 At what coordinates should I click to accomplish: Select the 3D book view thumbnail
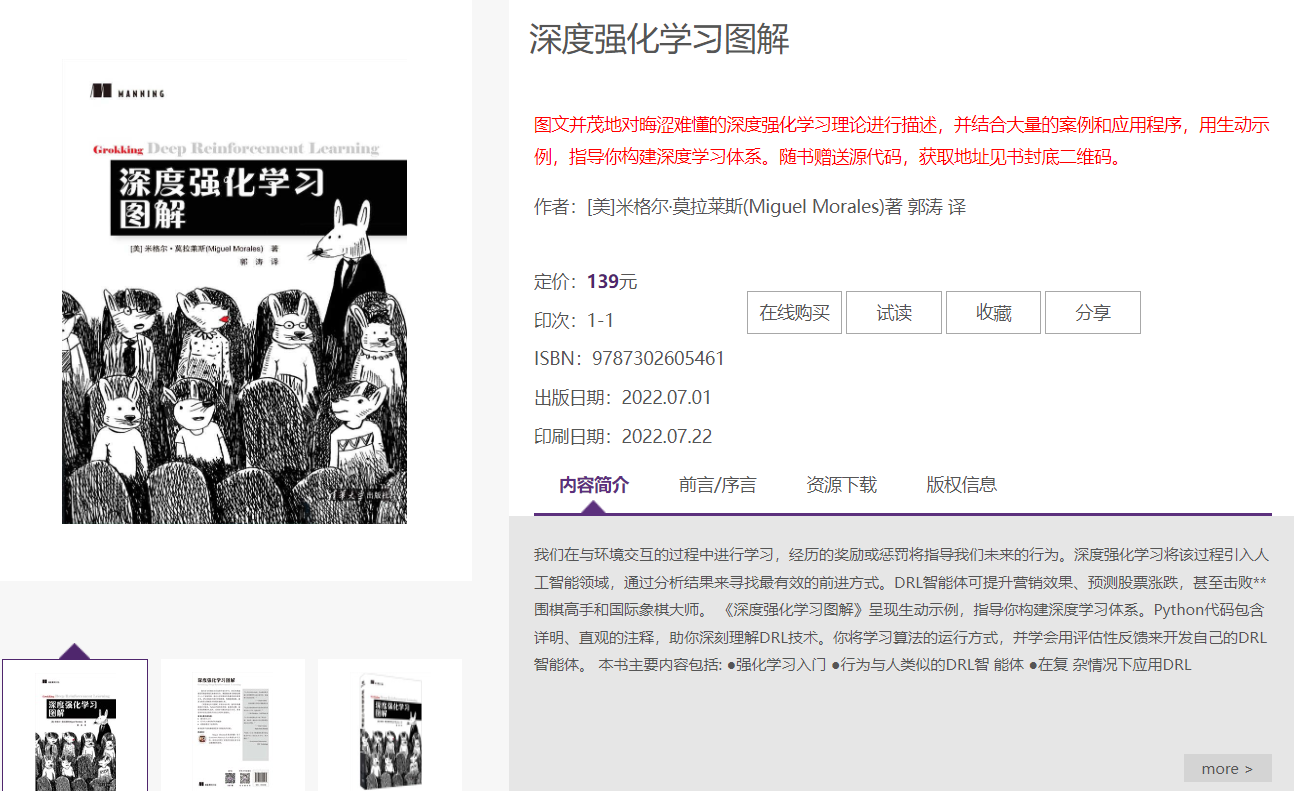(x=390, y=725)
